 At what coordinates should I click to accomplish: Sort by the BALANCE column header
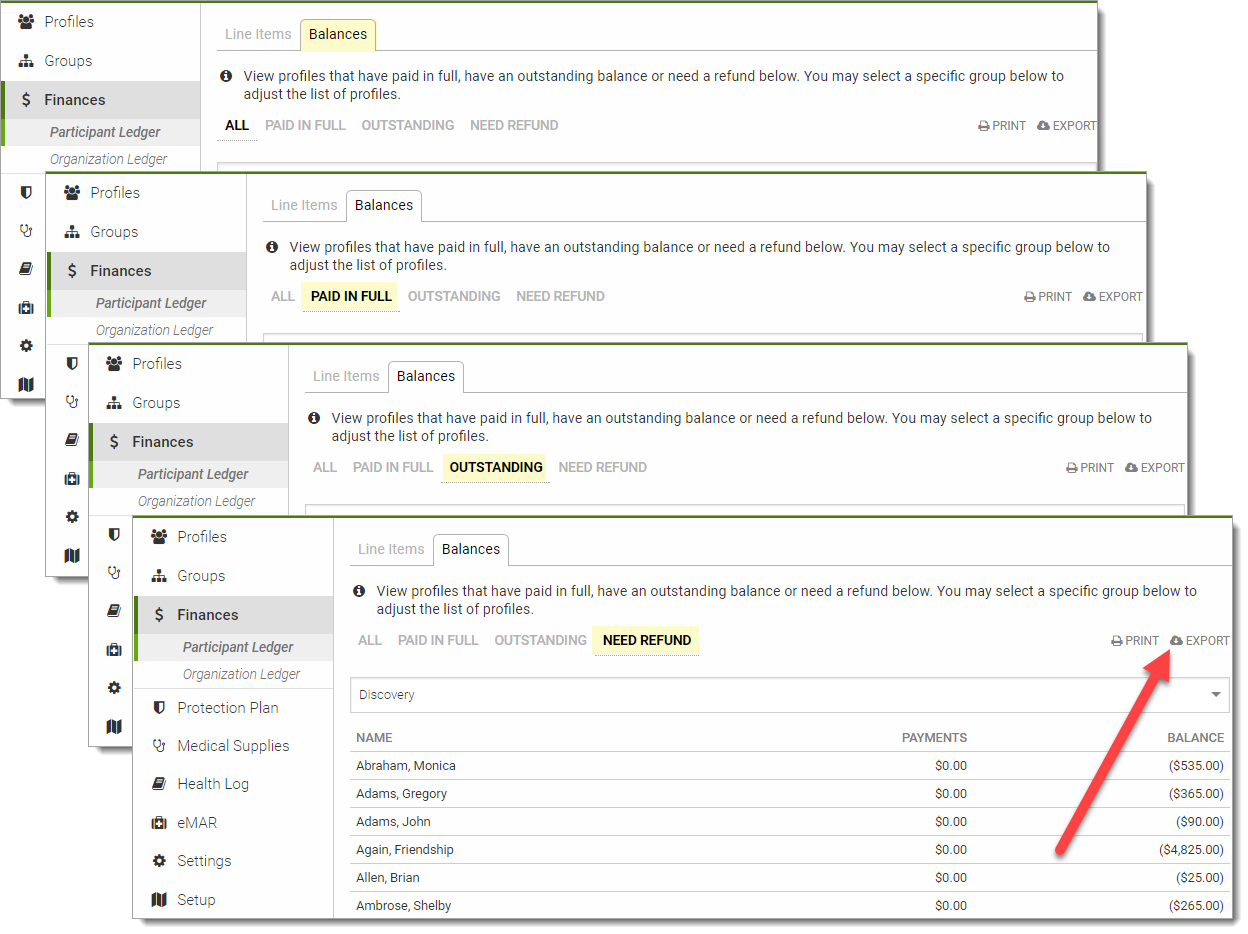click(1195, 738)
